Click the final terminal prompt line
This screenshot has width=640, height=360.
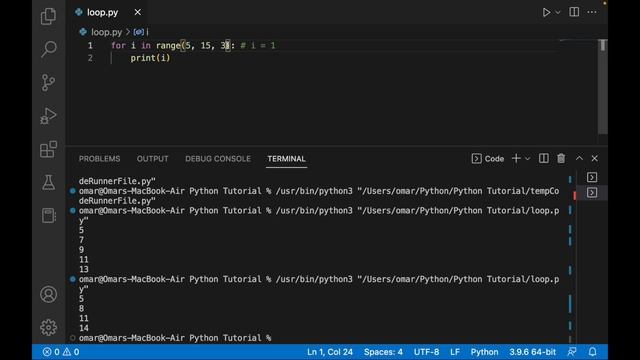(x=175, y=338)
